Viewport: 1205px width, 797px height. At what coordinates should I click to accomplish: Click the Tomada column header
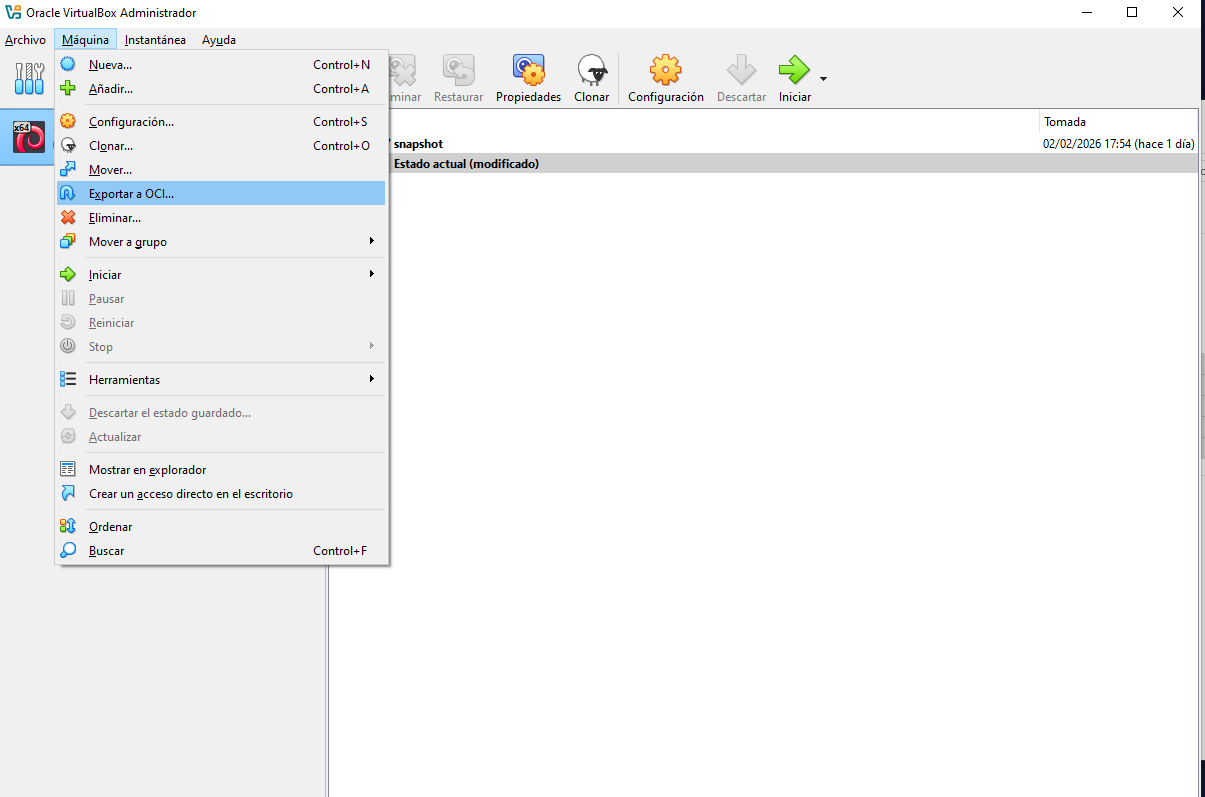[1118, 121]
